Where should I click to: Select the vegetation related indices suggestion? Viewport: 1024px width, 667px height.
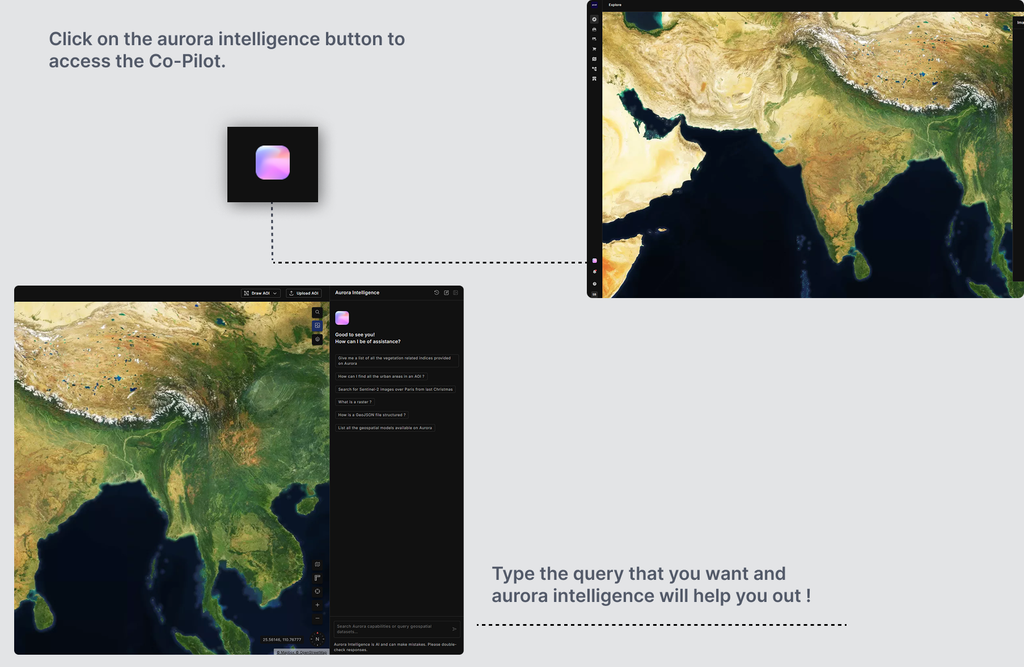tap(396, 361)
